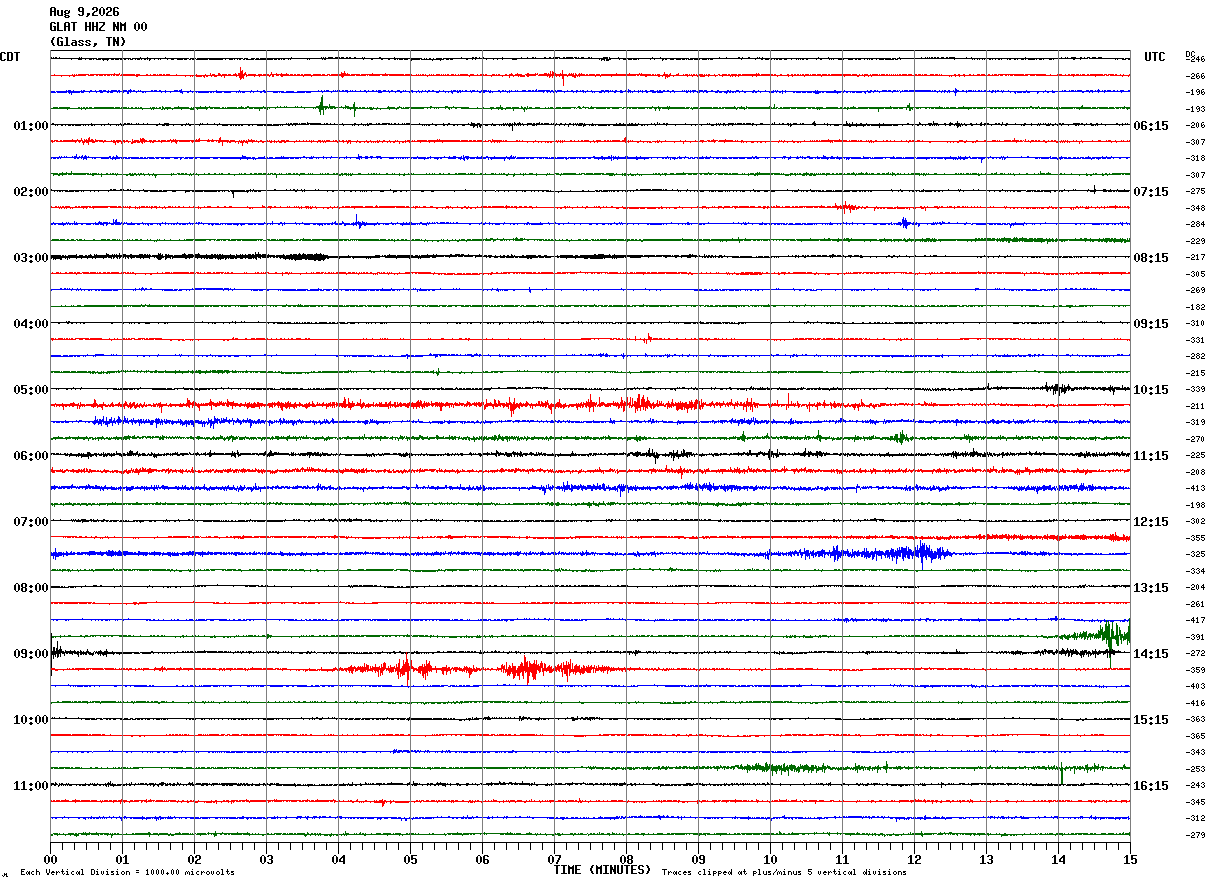Click minute tick label 00 on axis
1210x886 pixels.
tap(50, 859)
